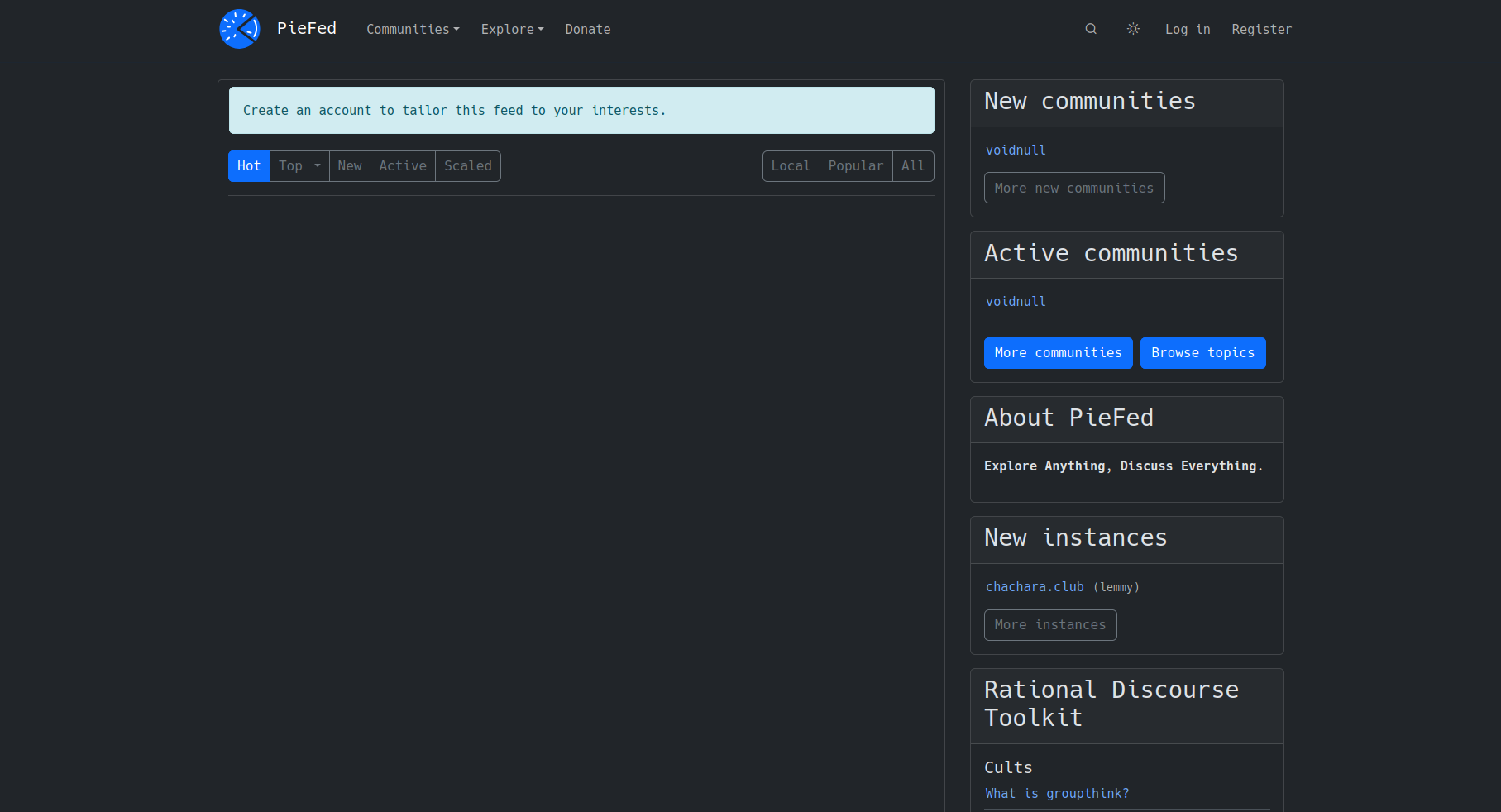Go to the Donate page
This screenshot has width=1501, height=812.
pyautogui.click(x=587, y=29)
